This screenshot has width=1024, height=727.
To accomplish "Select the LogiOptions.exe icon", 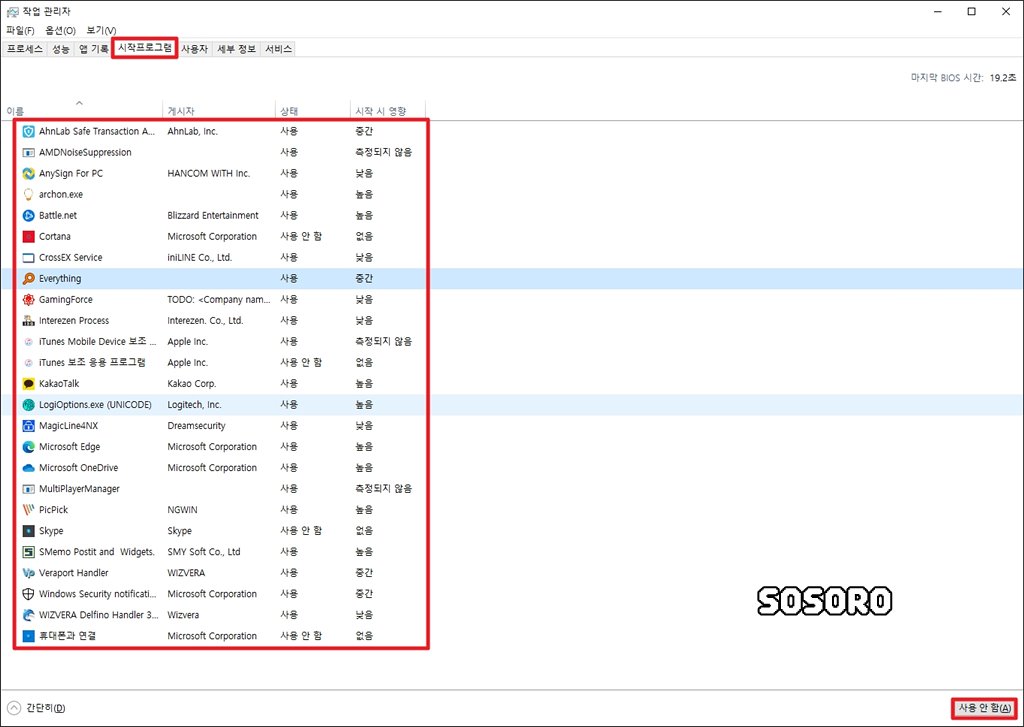I will 28,404.
